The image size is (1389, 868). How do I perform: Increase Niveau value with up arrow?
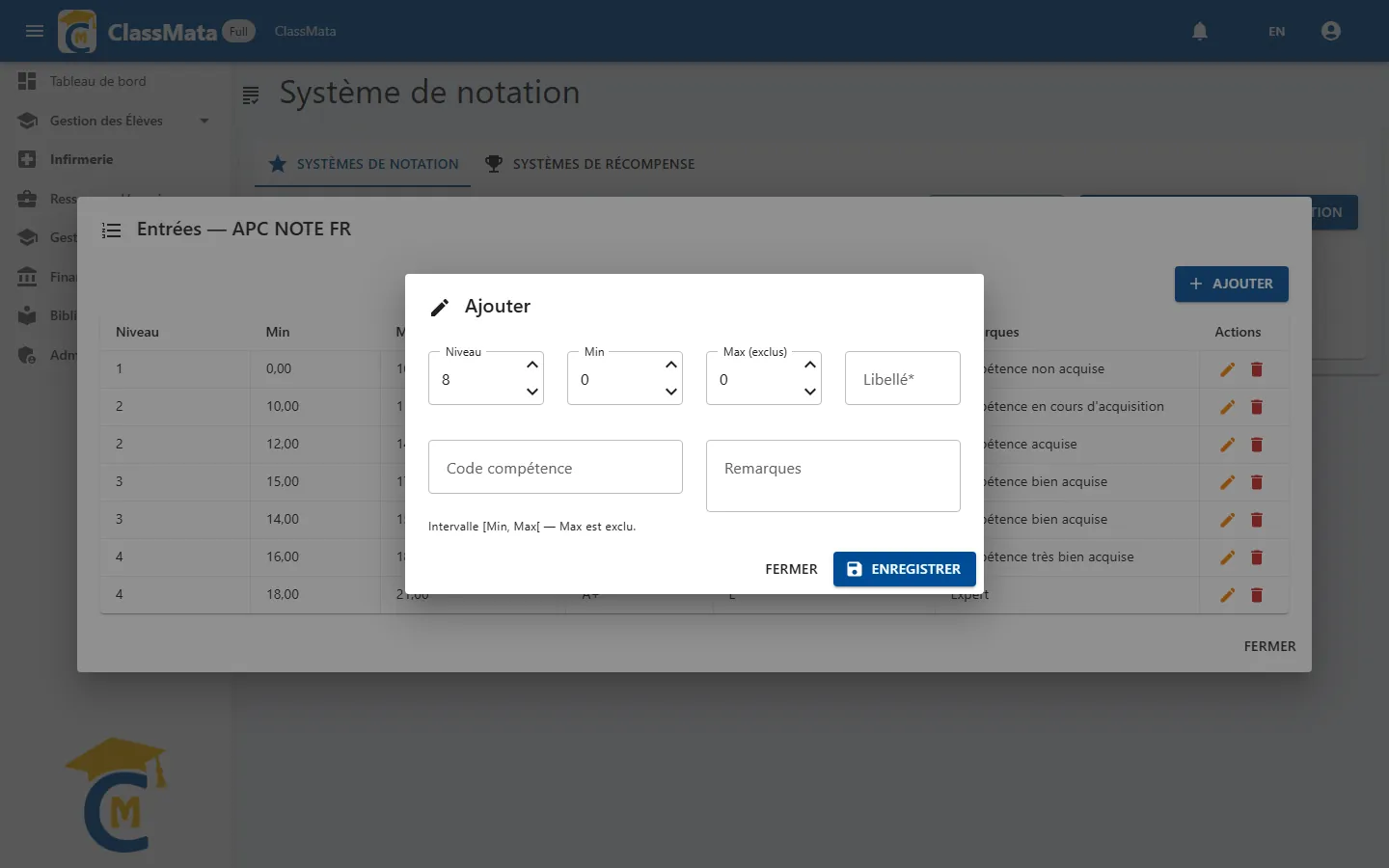coord(532,365)
